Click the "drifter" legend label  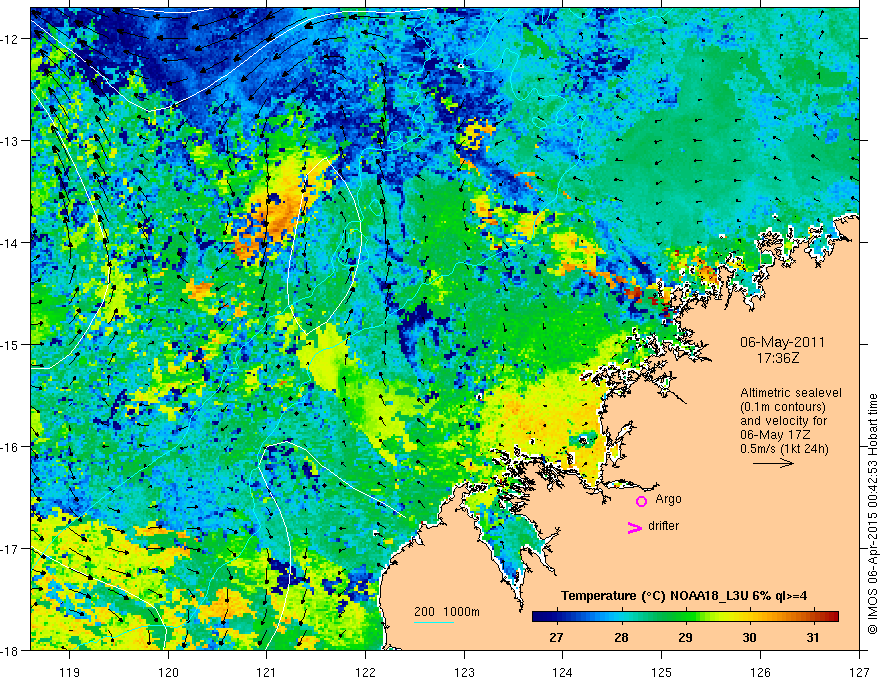(x=663, y=526)
